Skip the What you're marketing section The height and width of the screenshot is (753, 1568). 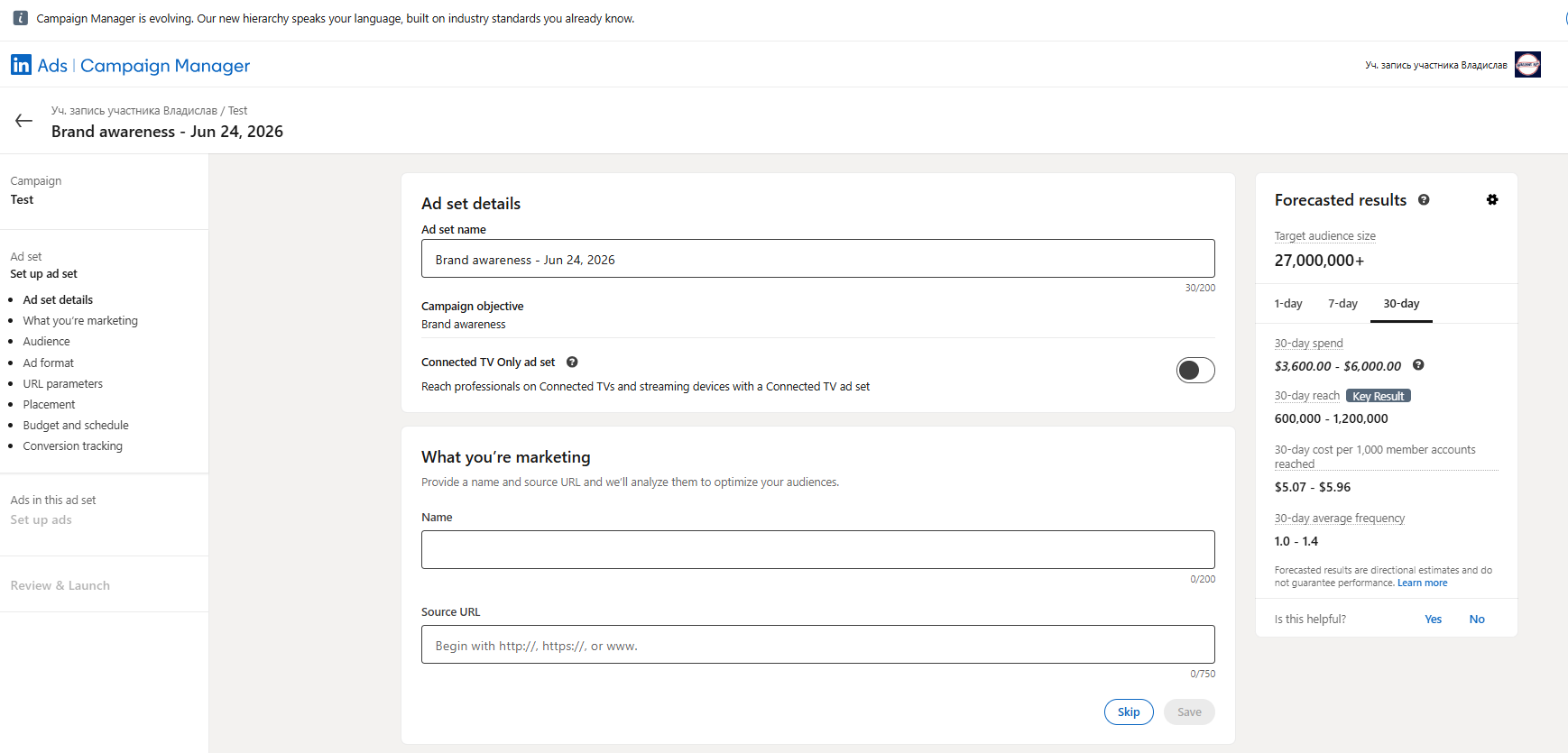coord(1129,712)
